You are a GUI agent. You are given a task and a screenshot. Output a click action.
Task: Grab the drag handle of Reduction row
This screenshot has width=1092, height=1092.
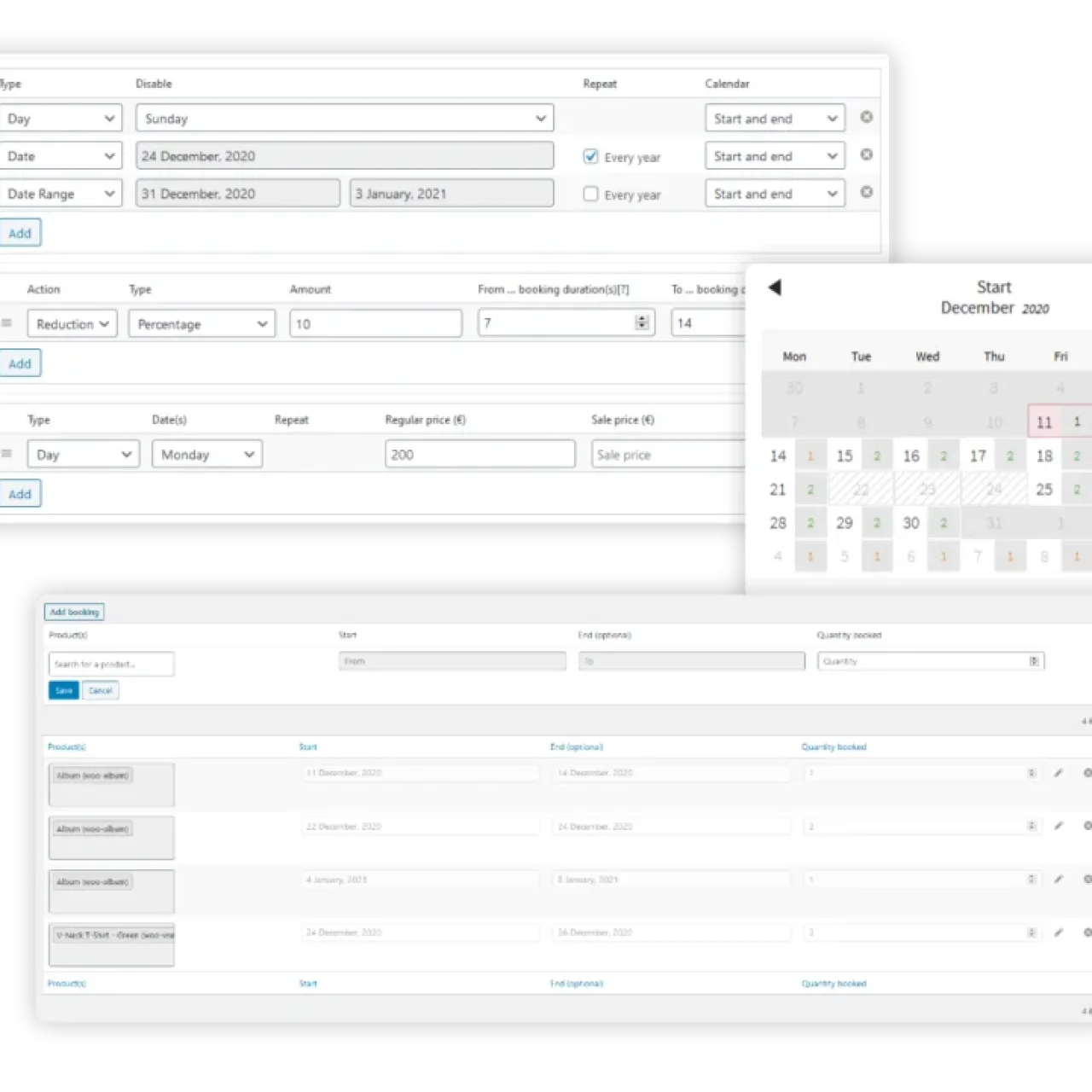[x=7, y=323]
